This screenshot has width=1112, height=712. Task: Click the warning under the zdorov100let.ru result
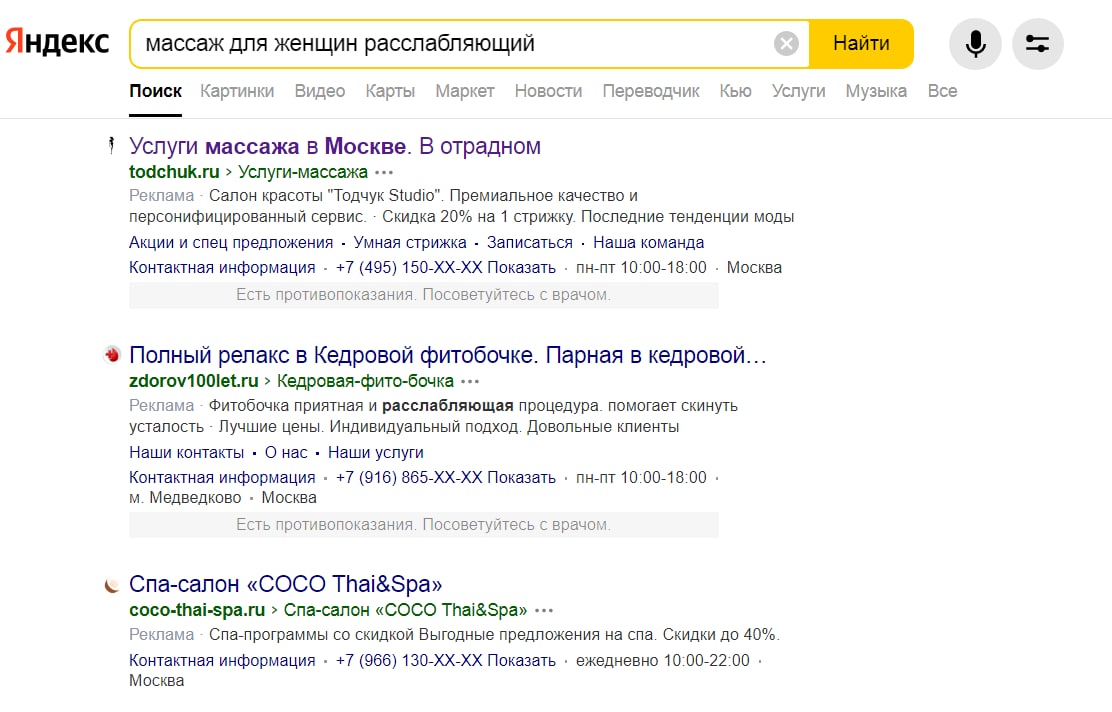(423, 525)
